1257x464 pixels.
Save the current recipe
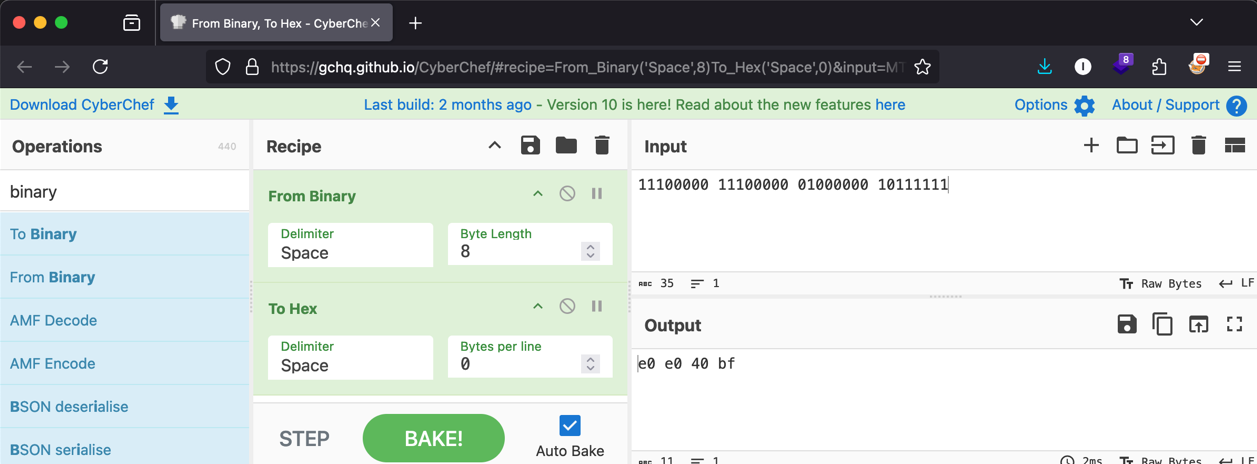coord(530,146)
